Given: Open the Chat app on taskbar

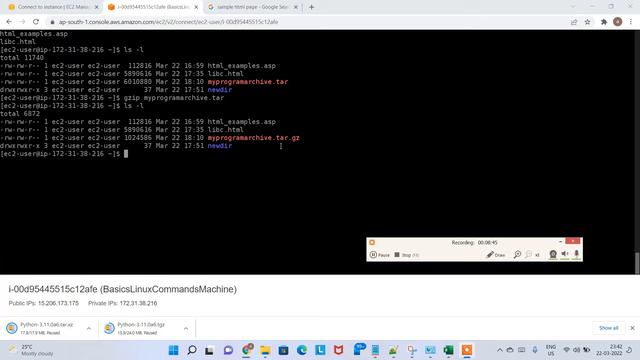Looking at the screenshot, I should click(228, 350).
